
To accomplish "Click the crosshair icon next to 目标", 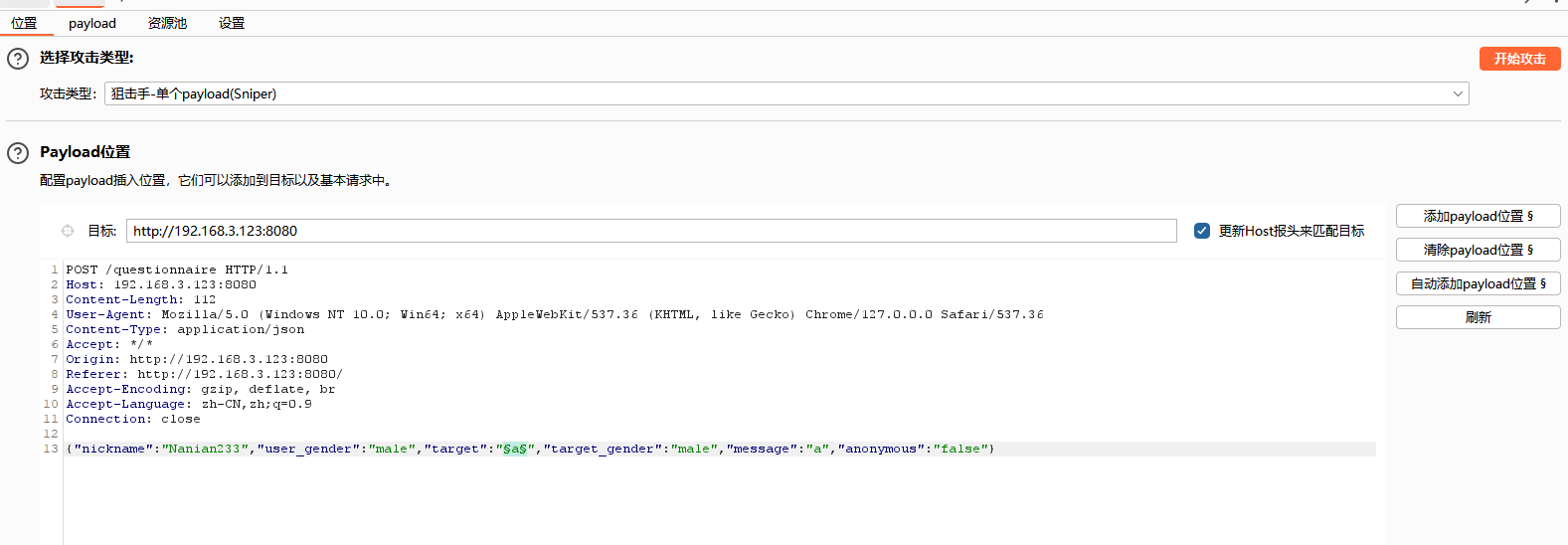I will [x=68, y=231].
